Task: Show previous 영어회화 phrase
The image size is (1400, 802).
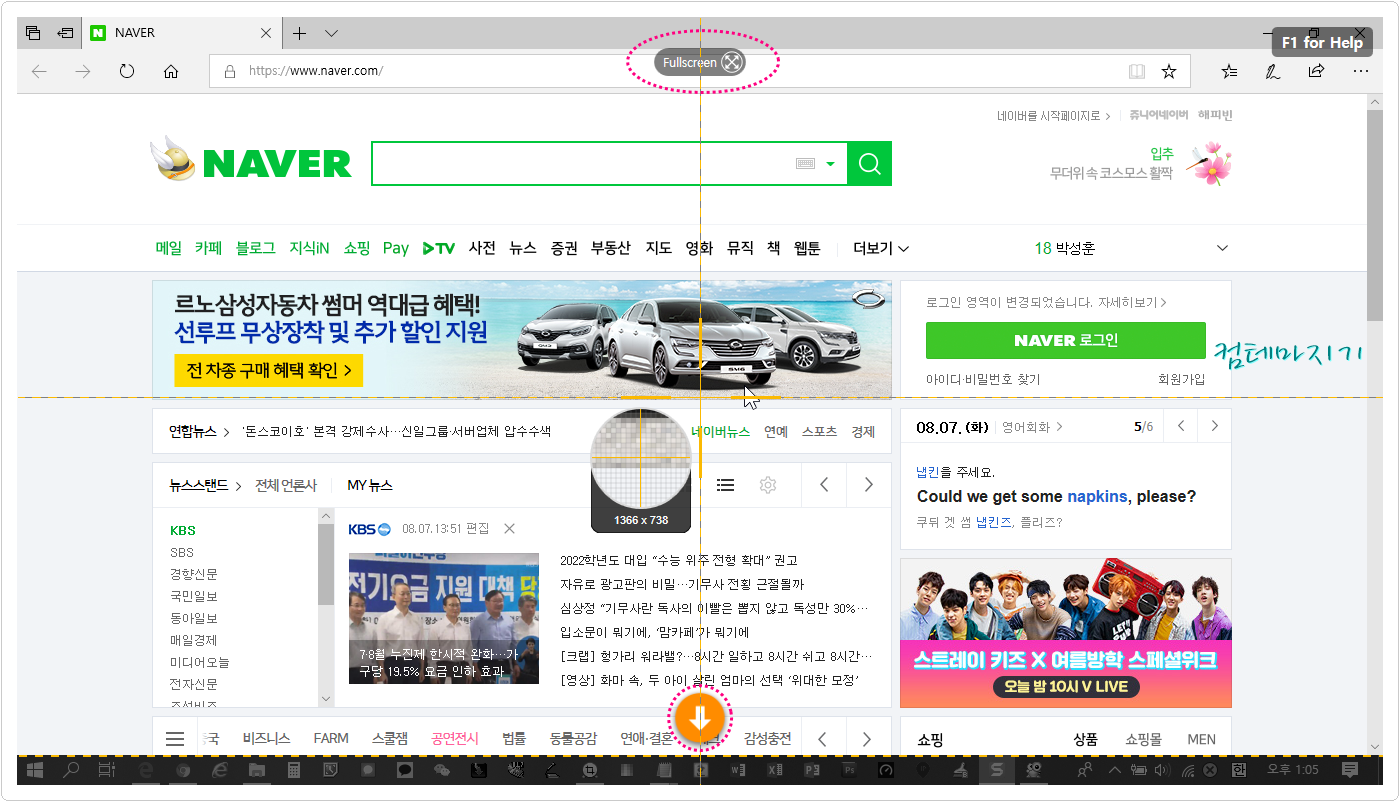Action: click(x=1181, y=426)
